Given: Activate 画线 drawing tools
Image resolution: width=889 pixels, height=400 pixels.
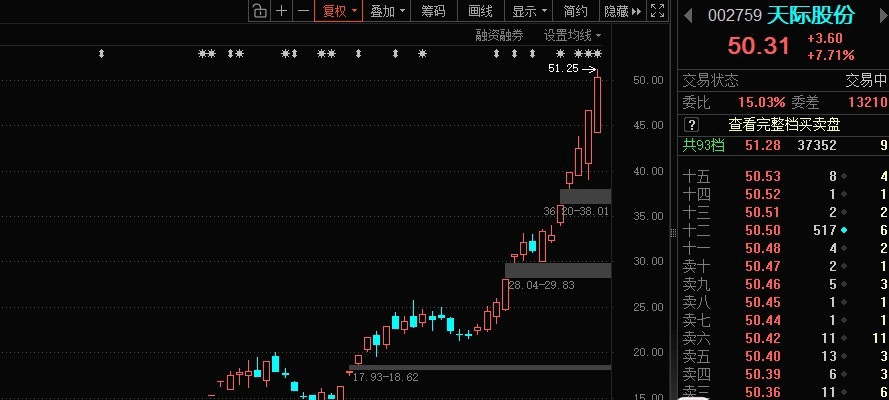Looking at the screenshot, I should pyautogui.click(x=481, y=11).
